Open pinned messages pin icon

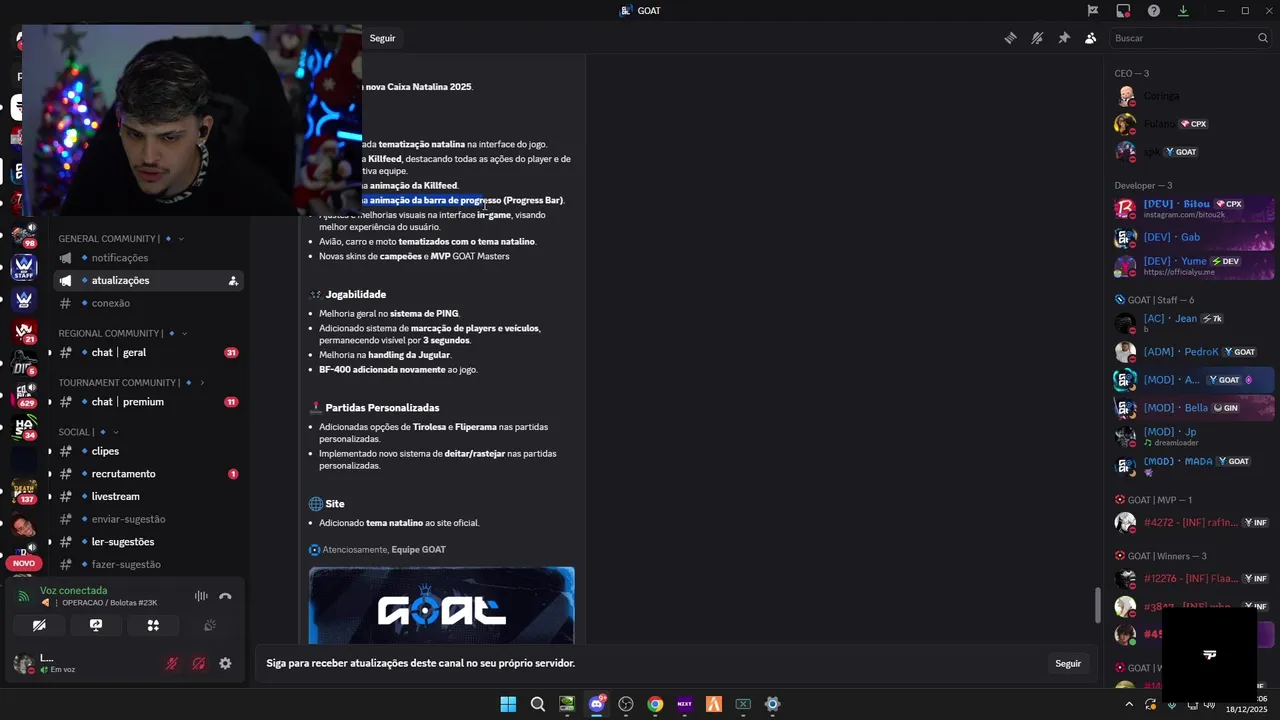tap(1064, 38)
